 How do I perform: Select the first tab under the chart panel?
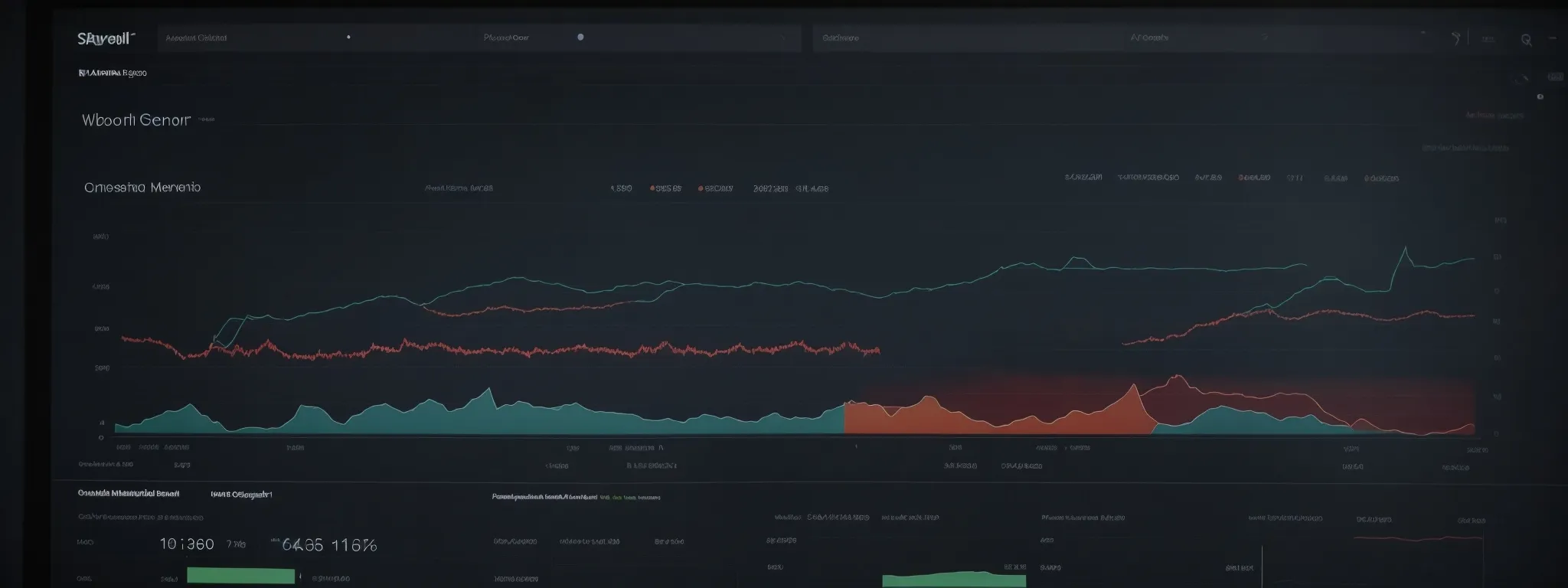click(129, 494)
